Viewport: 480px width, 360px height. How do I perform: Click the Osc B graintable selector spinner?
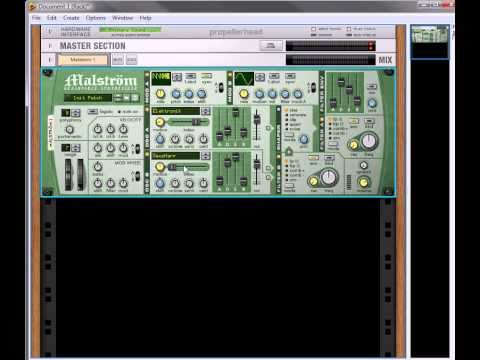point(206,156)
